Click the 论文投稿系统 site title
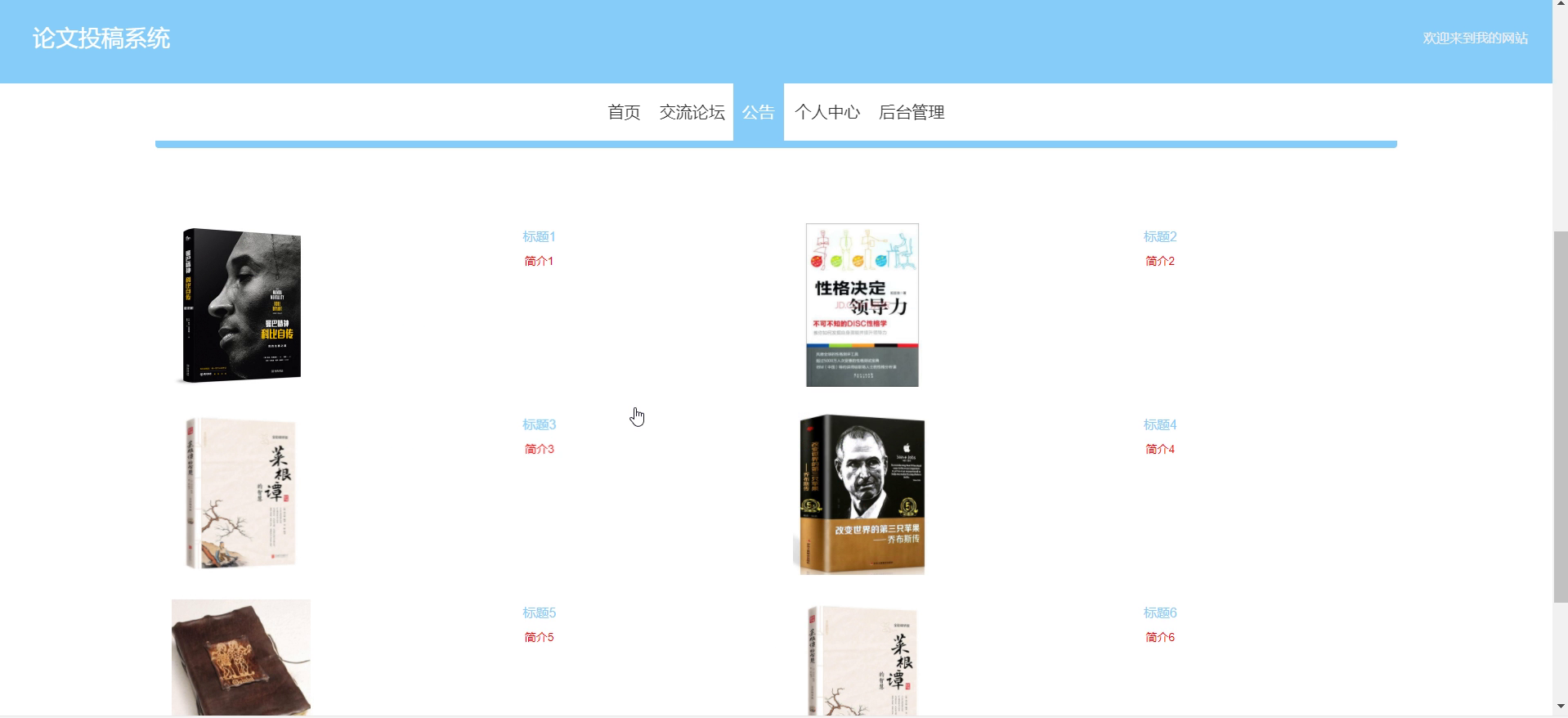Image resolution: width=1568 pixels, height=718 pixels. click(x=101, y=38)
